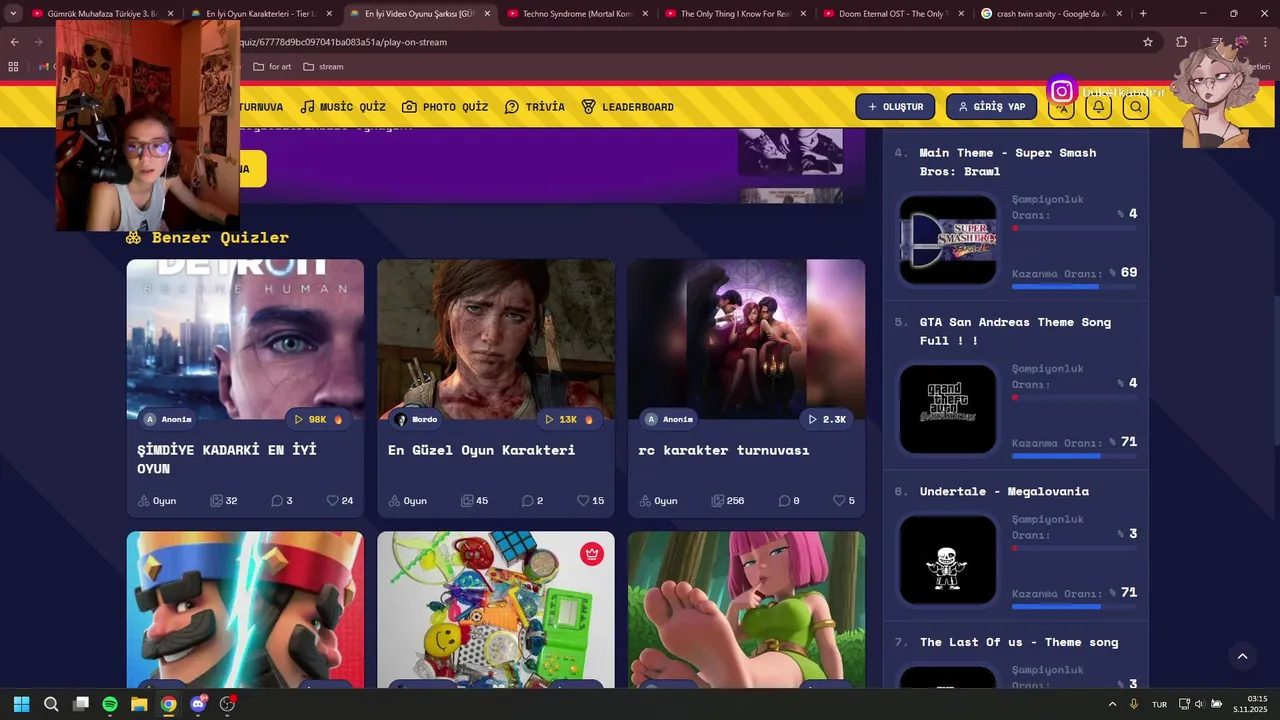This screenshot has width=1280, height=720.
Task: Open MUSİC QUİZ in the navigation
Action: tap(343, 107)
